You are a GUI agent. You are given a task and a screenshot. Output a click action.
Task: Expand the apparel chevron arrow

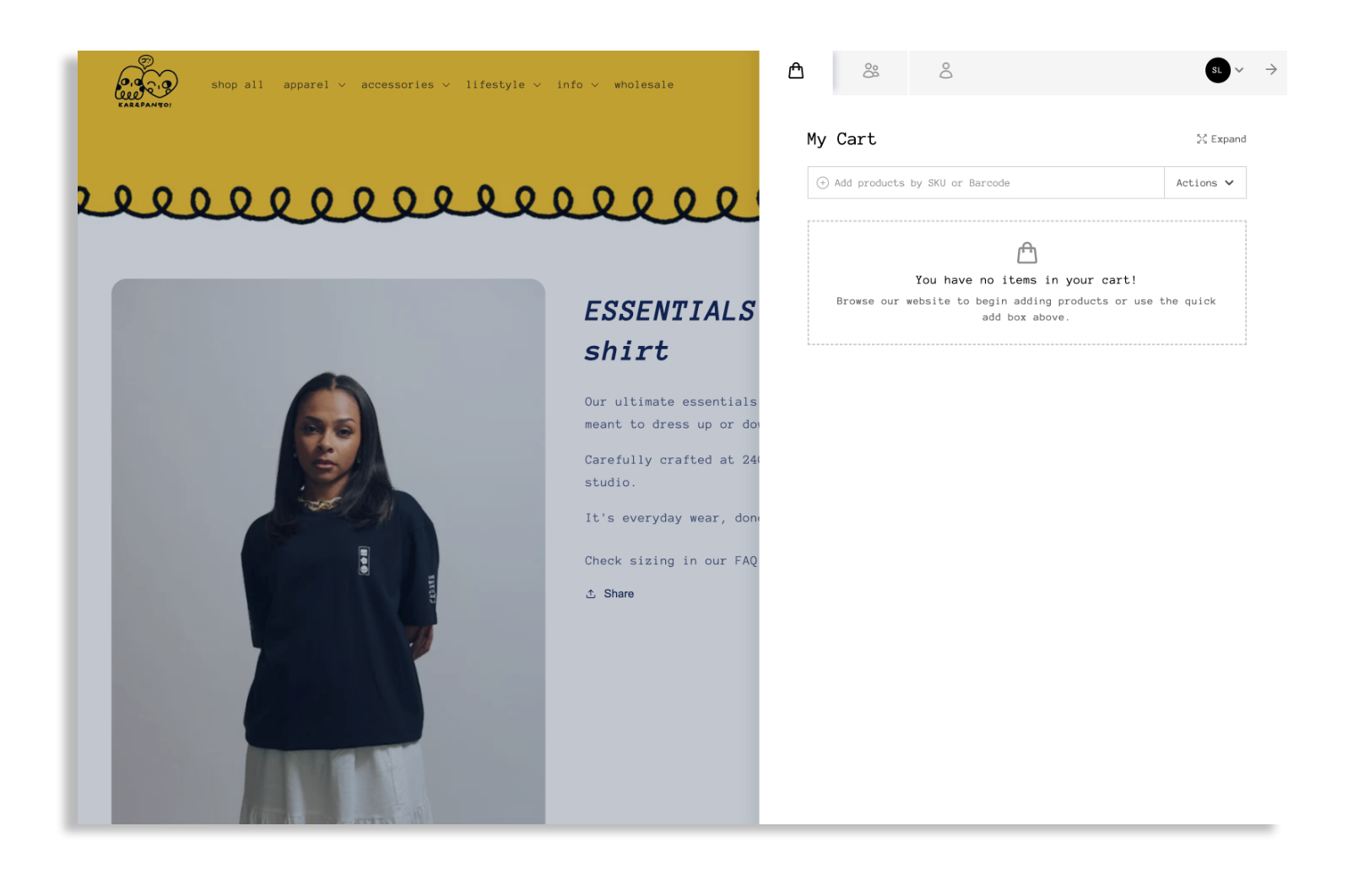[x=342, y=85]
